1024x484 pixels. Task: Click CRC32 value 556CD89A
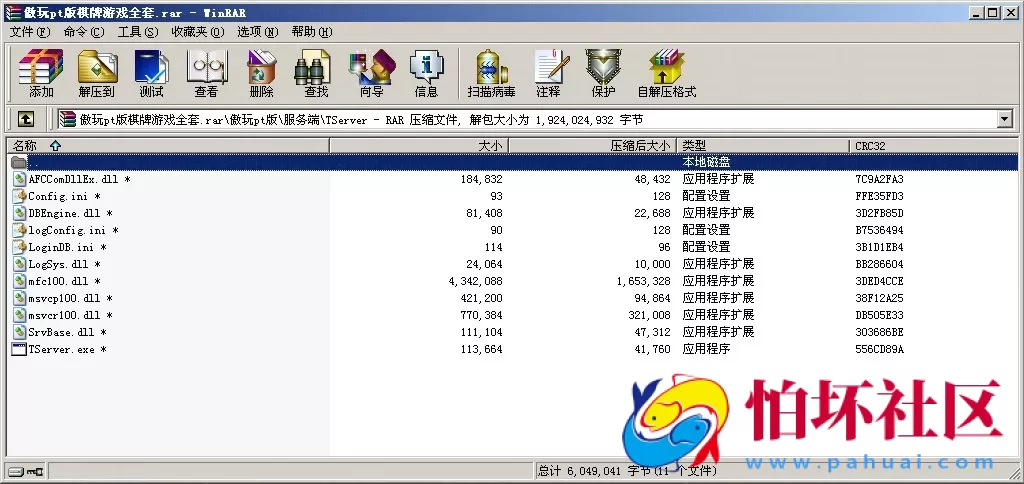click(879, 349)
